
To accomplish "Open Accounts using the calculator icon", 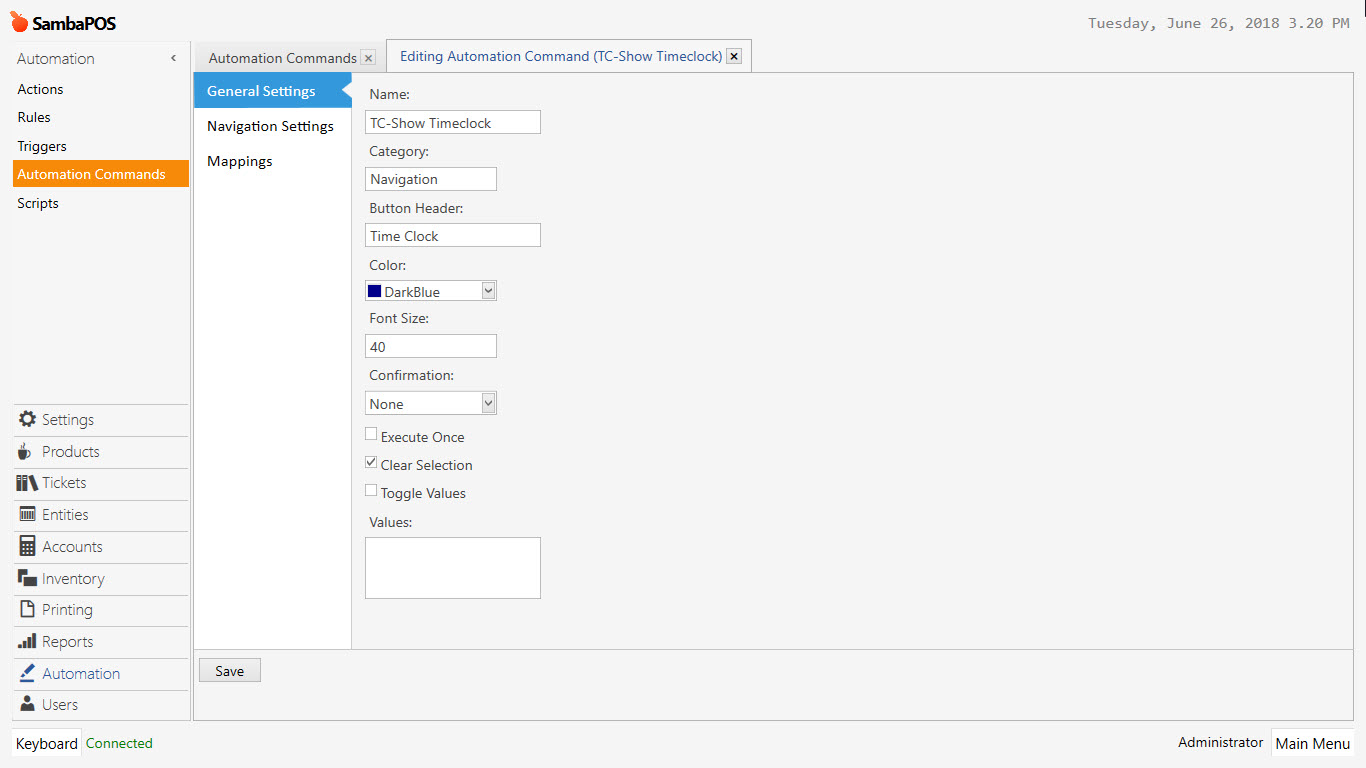I will click(25, 546).
